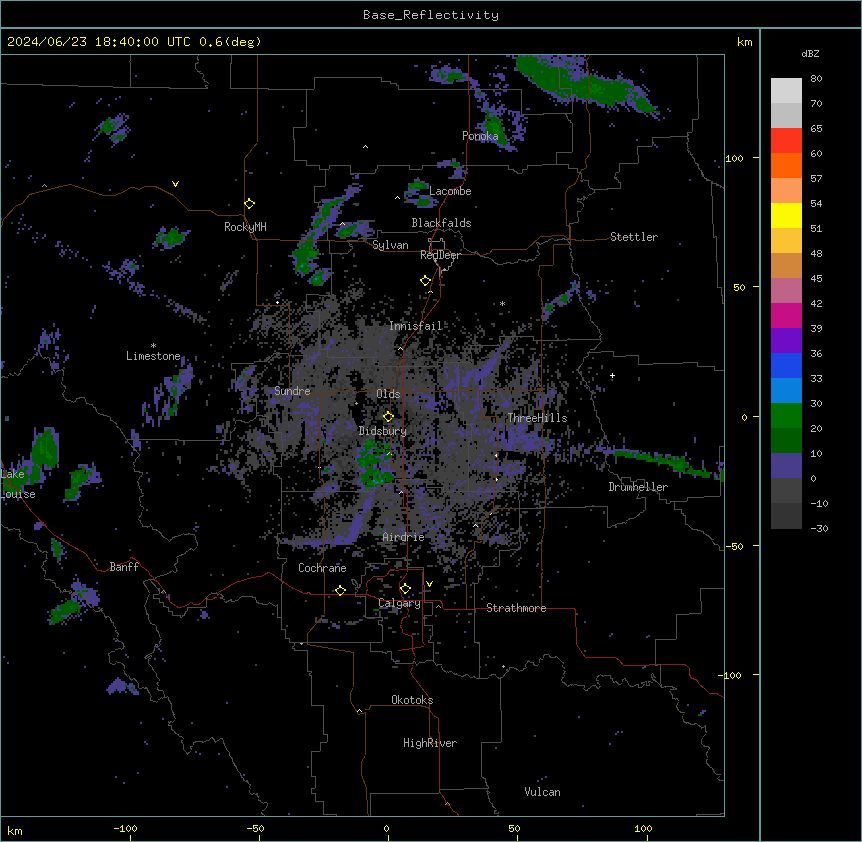The image size is (862, 842).
Task: Select the royal blue swatch in dBZ legend
Action: pos(786,365)
